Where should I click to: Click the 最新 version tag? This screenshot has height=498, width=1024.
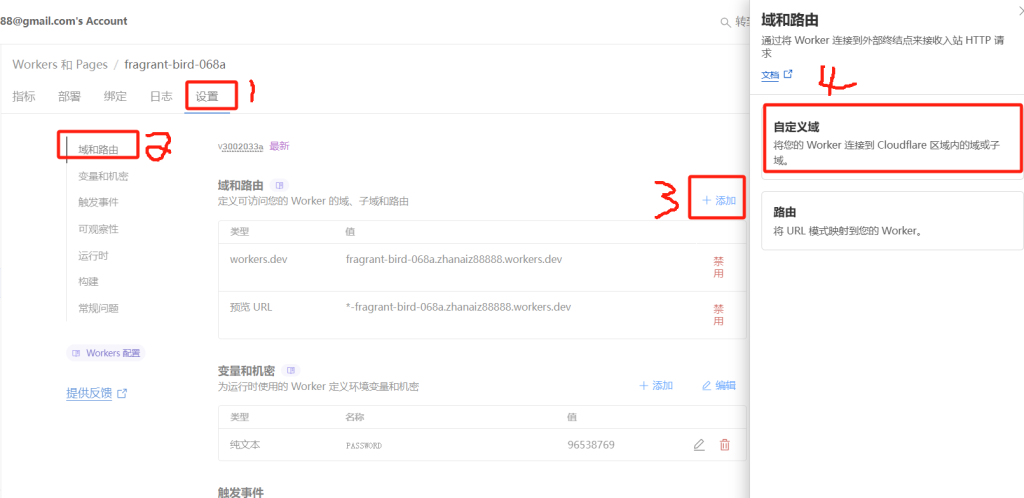click(279, 146)
